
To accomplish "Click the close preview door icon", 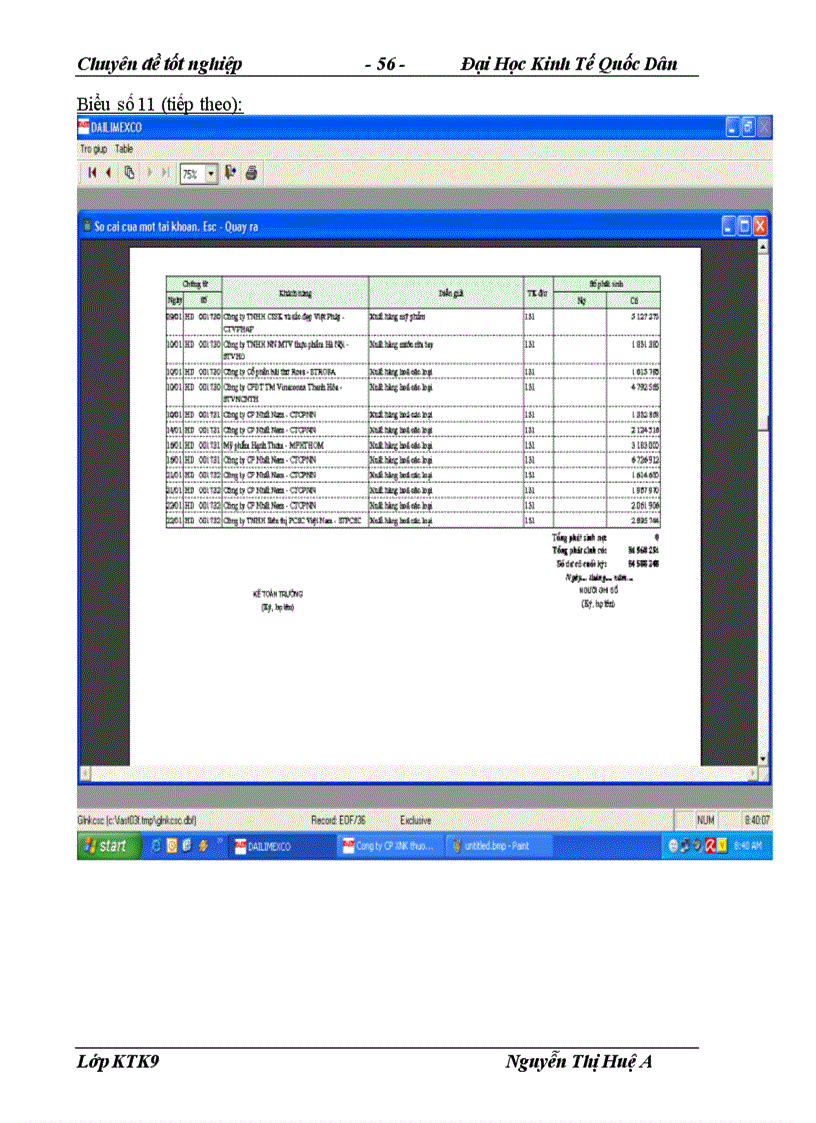I will point(231,173).
